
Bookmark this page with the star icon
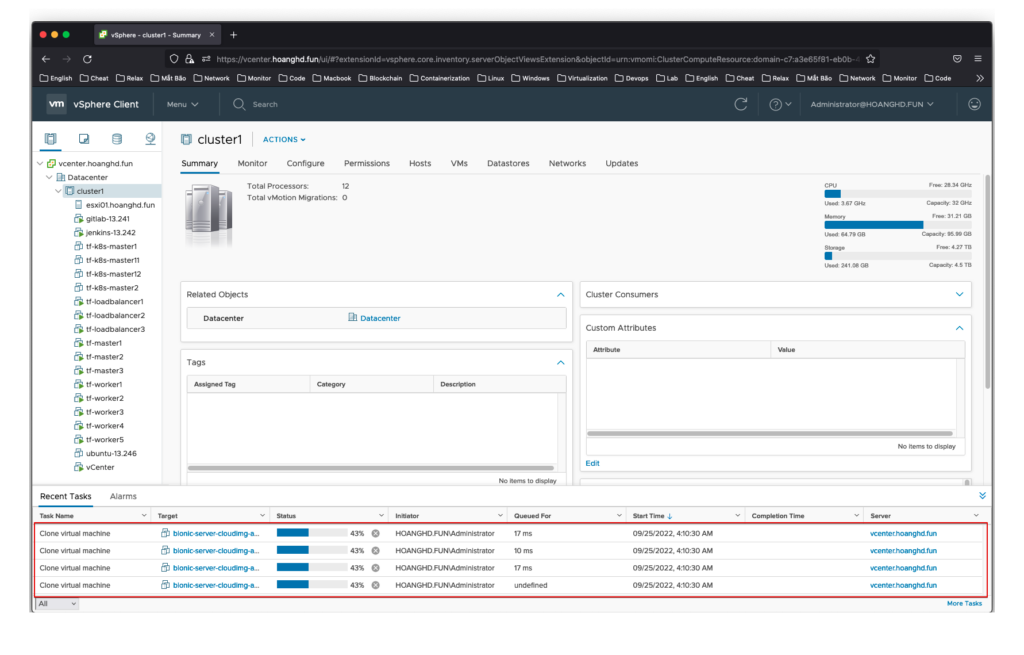tap(871, 59)
